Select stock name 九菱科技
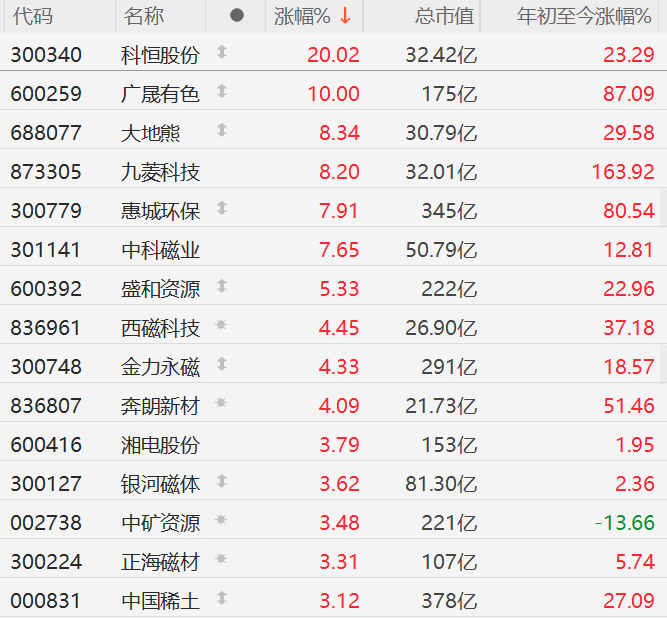667x618 pixels. click(160, 172)
